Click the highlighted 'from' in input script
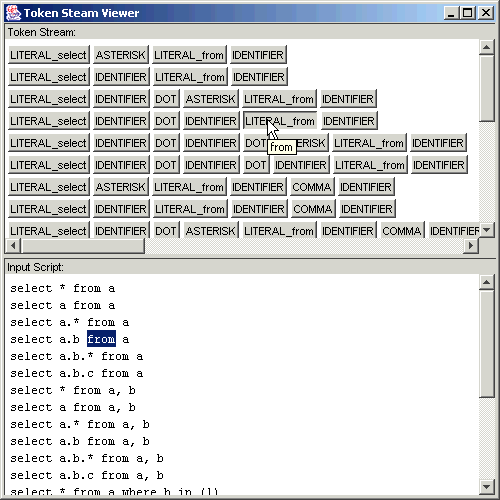Viewport: 500px width, 500px height. click(x=101, y=339)
